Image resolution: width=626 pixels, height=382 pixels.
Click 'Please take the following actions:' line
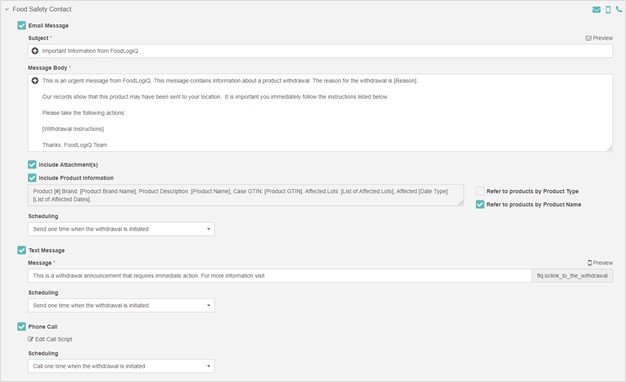(83, 113)
